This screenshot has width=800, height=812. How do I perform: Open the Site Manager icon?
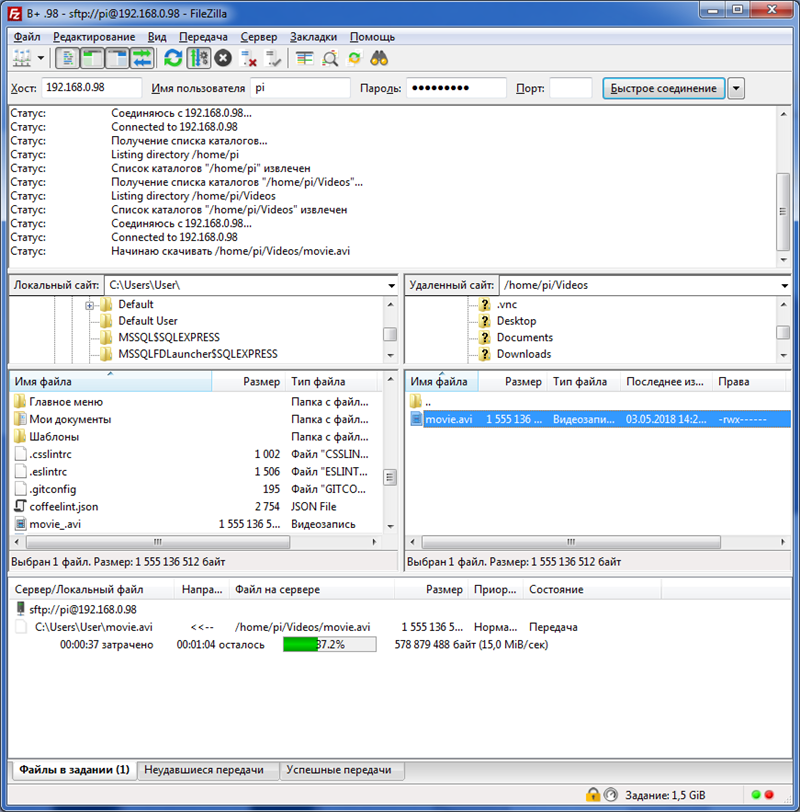pyautogui.click(x=20, y=58)
